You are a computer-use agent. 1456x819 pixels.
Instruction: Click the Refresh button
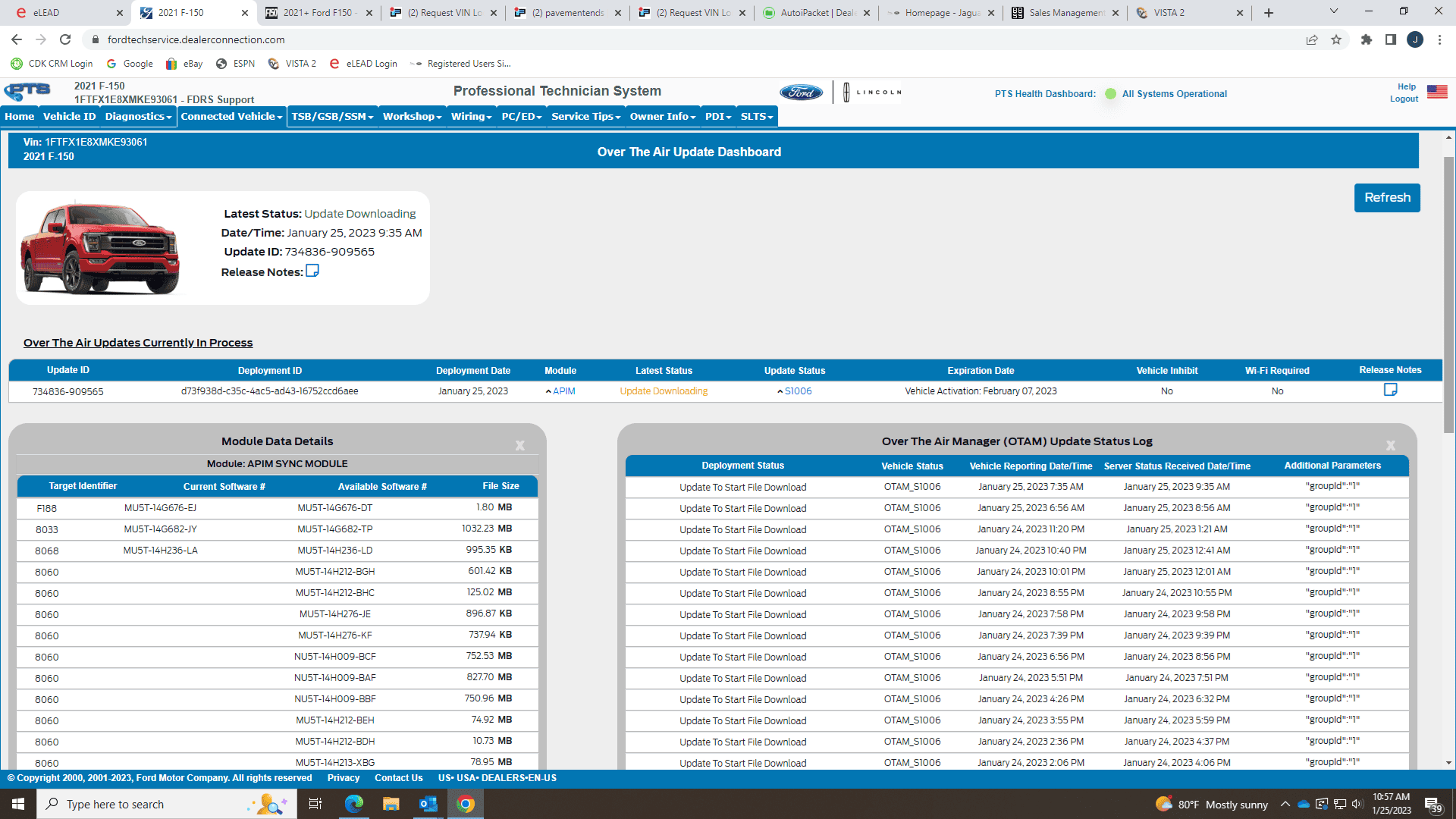[x=1387, y=197]
